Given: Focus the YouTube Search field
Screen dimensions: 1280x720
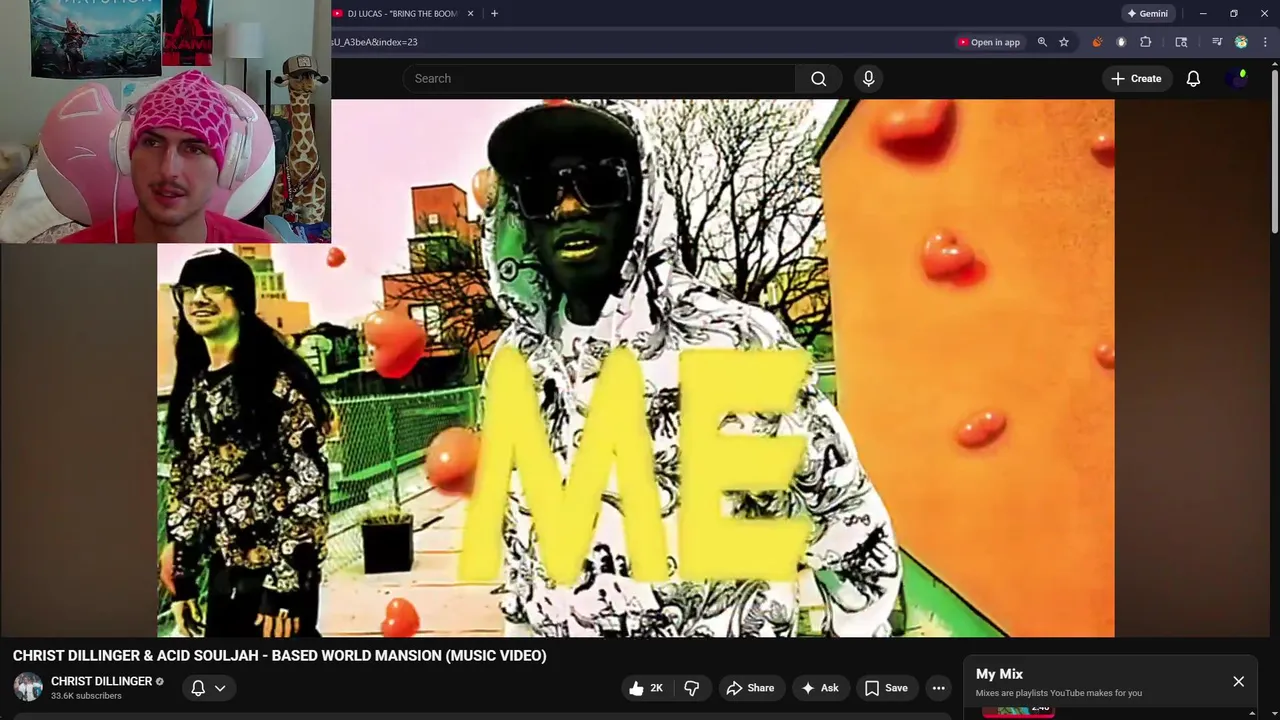Looking at the screenshot, I should click(599, 78).
